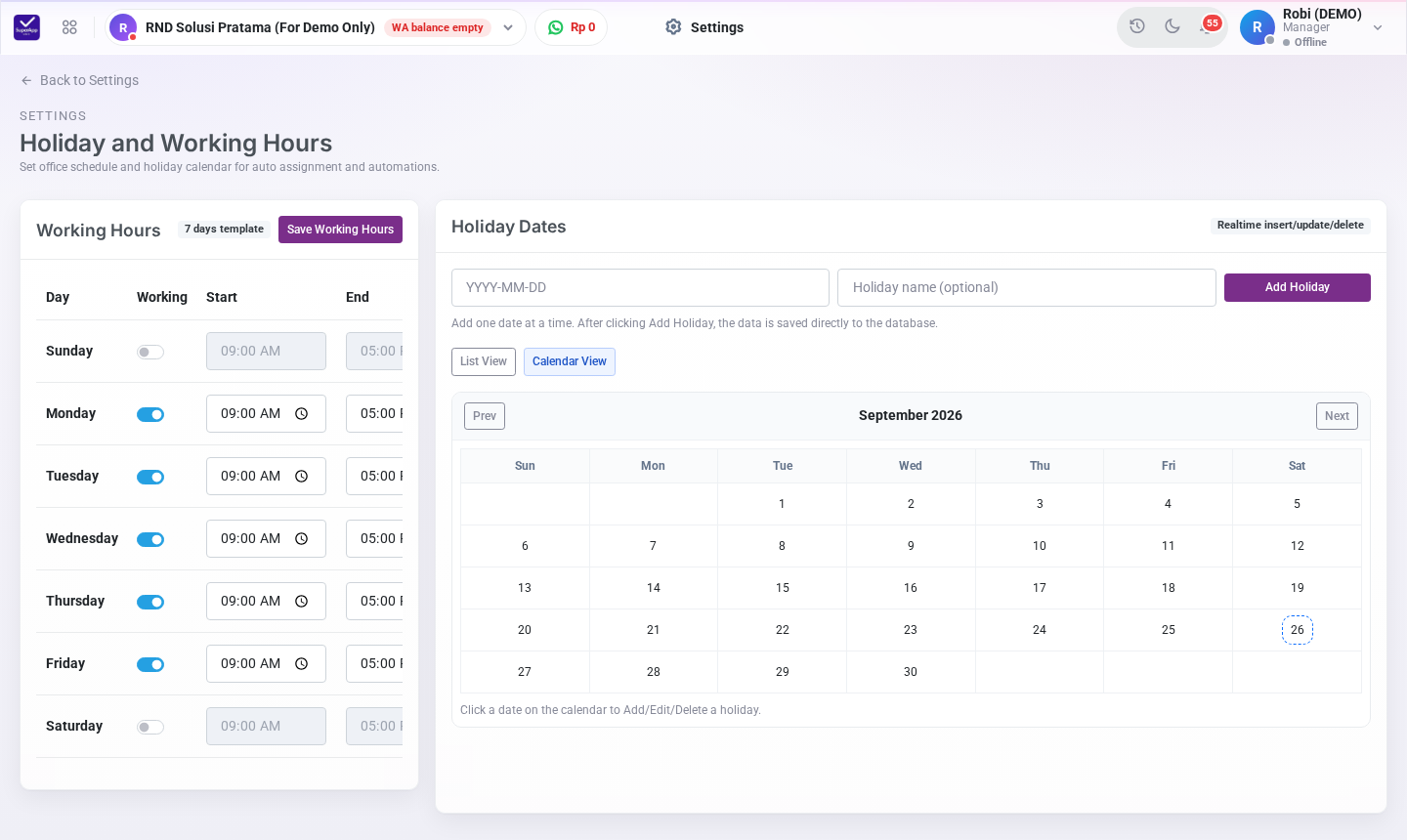Viewport: 1407px width, 840px height.
Task: Expand the workspace selector chevron
Action: [508, 27]
